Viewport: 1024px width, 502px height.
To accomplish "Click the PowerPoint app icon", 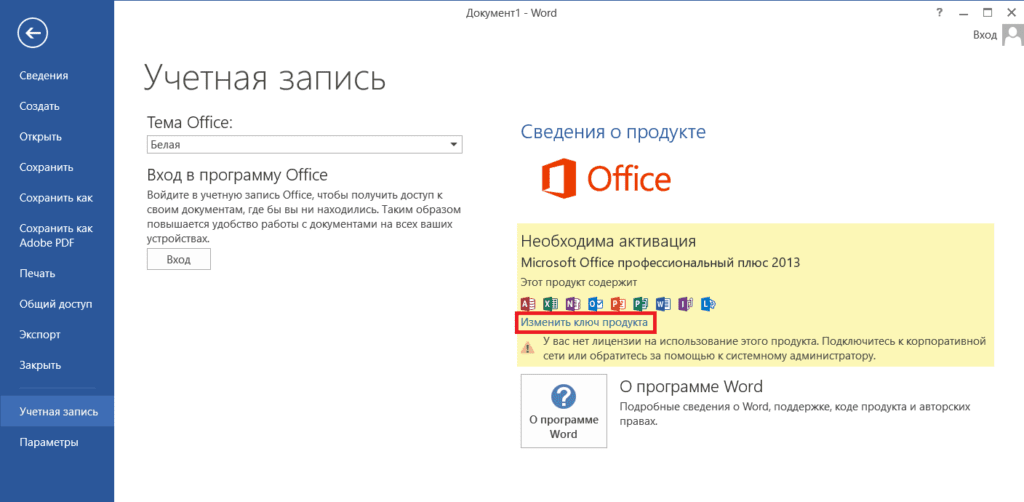I will [x=618, y=304].
